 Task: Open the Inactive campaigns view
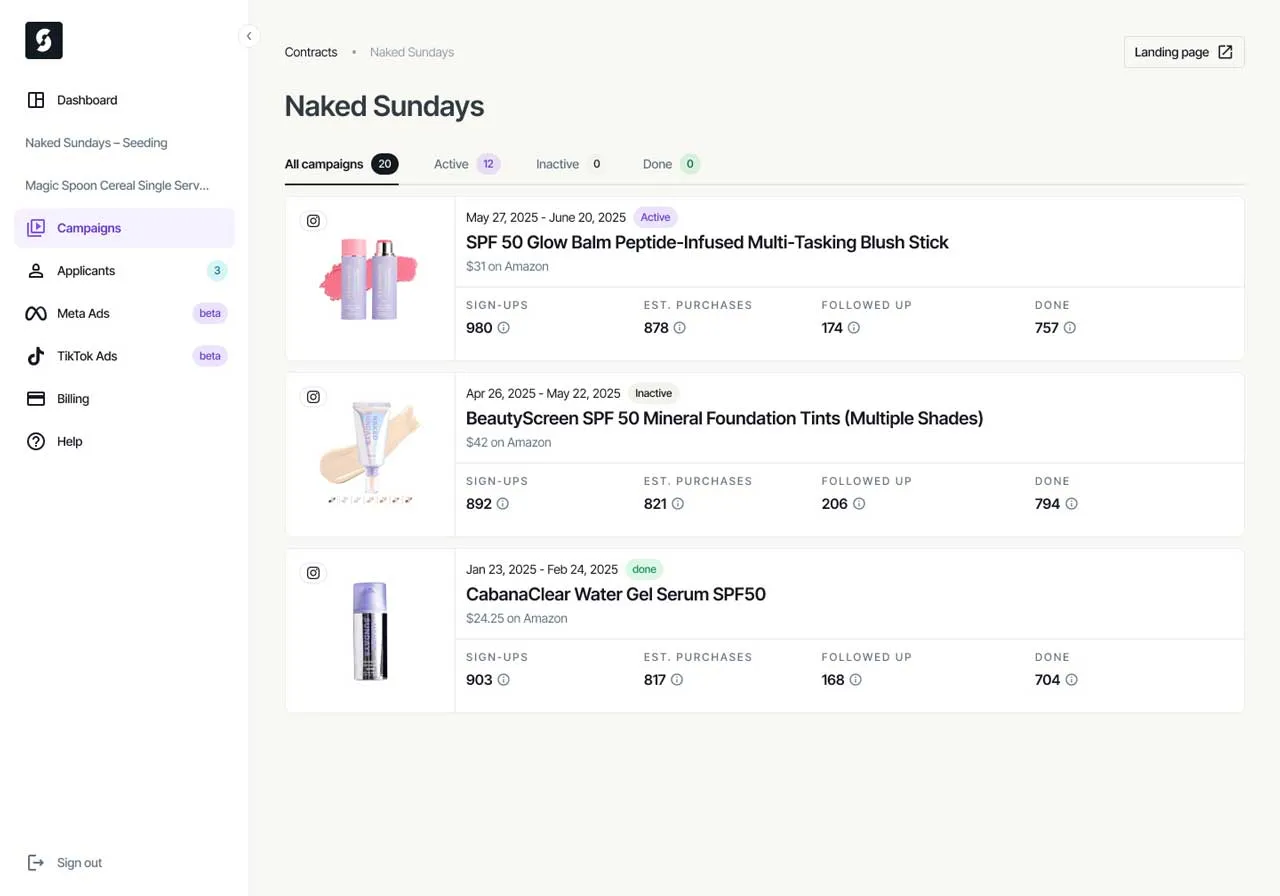(557, 164)
